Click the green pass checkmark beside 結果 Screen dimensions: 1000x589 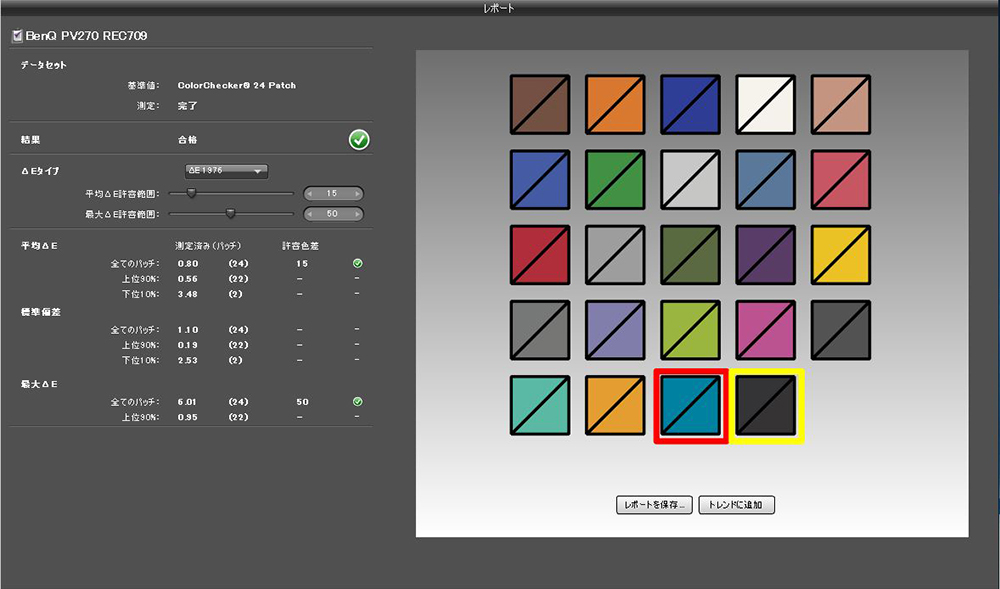(359, 140)
